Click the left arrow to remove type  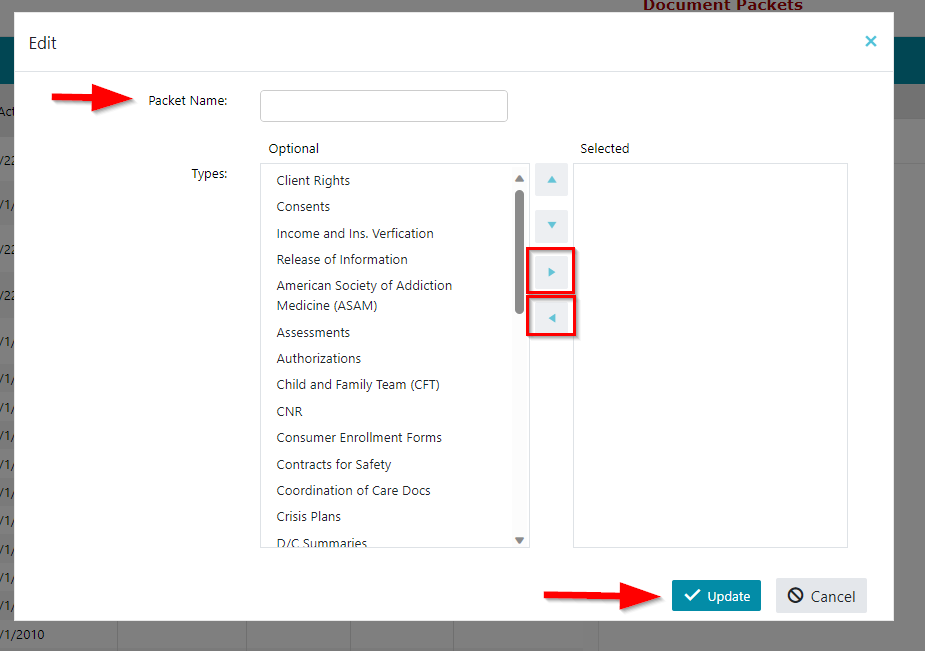coord(551,318)
